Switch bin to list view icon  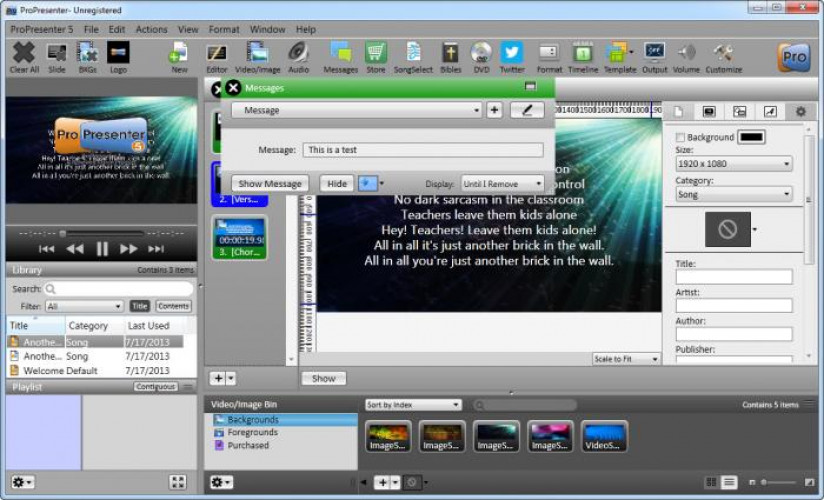tap(729, 482)
